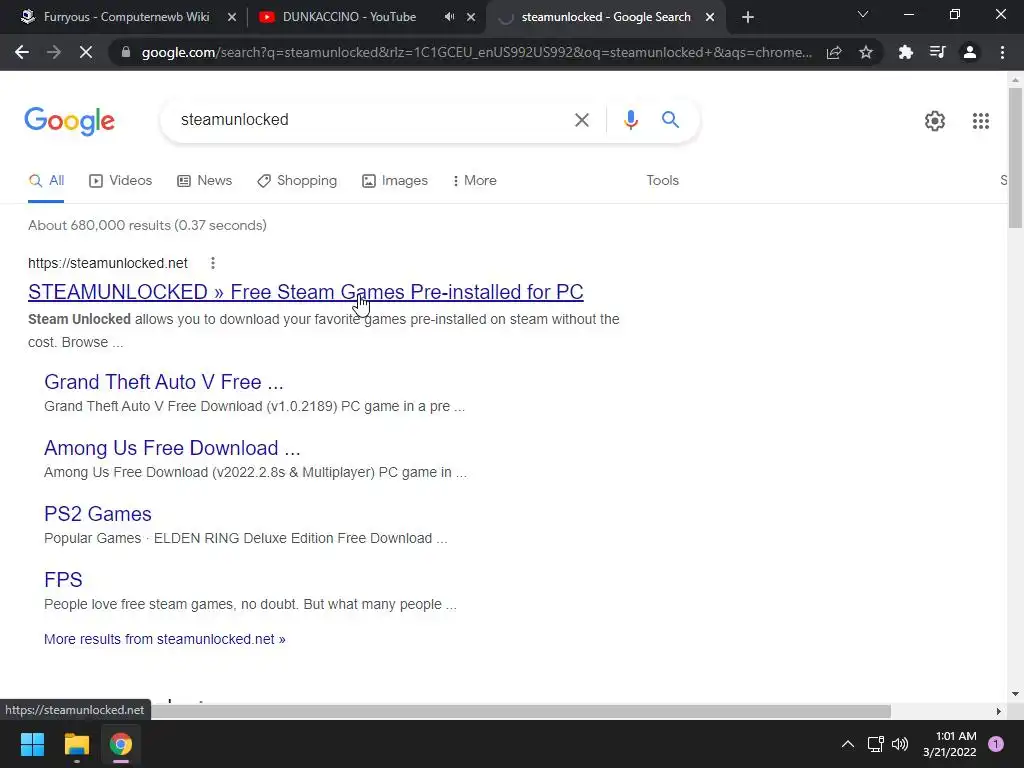Screen dimensions: 1024x768
Task: Click the scroll-right arrow on horizontal scrollbar
Action: 998,711
